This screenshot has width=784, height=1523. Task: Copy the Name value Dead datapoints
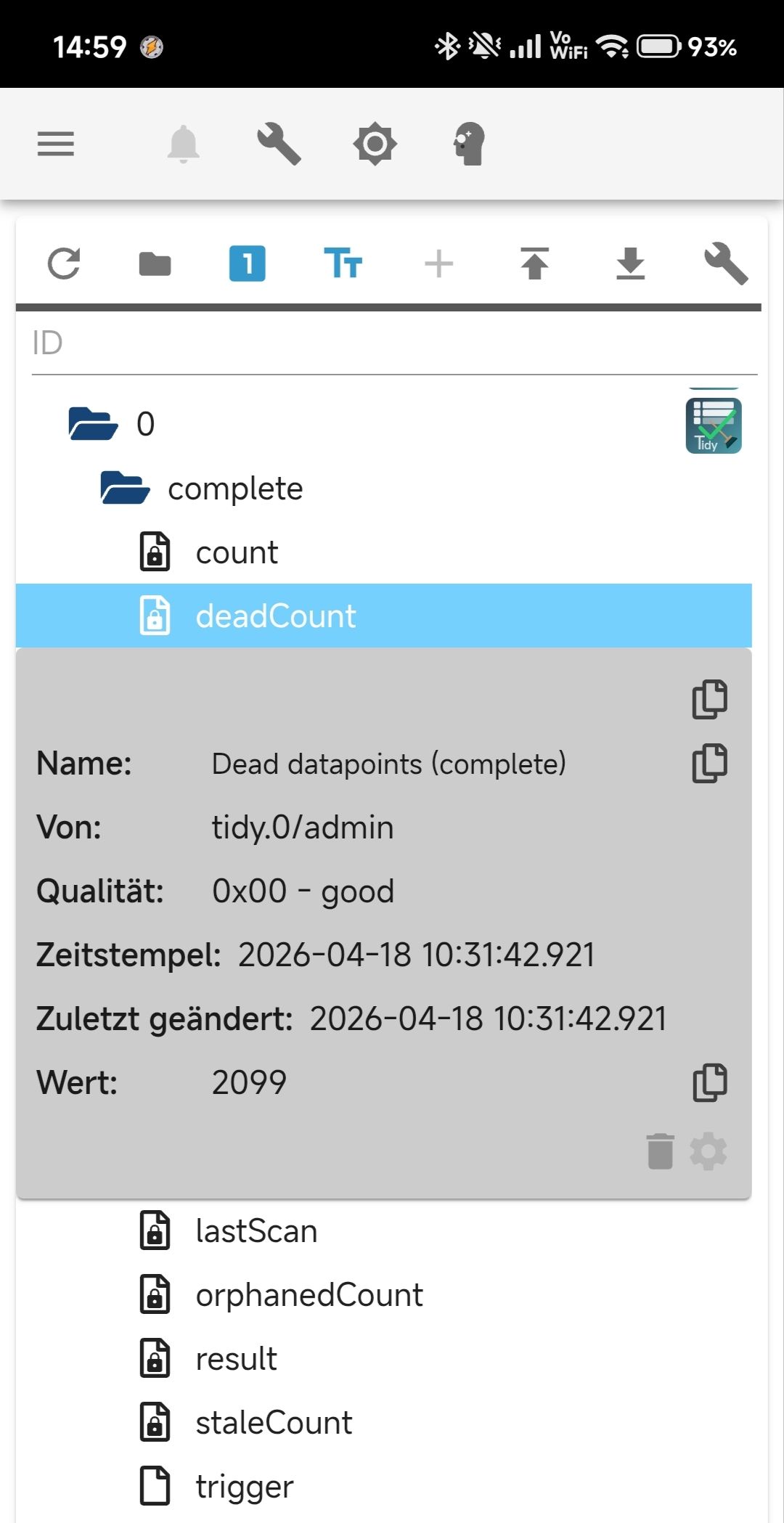coord(709,764)
